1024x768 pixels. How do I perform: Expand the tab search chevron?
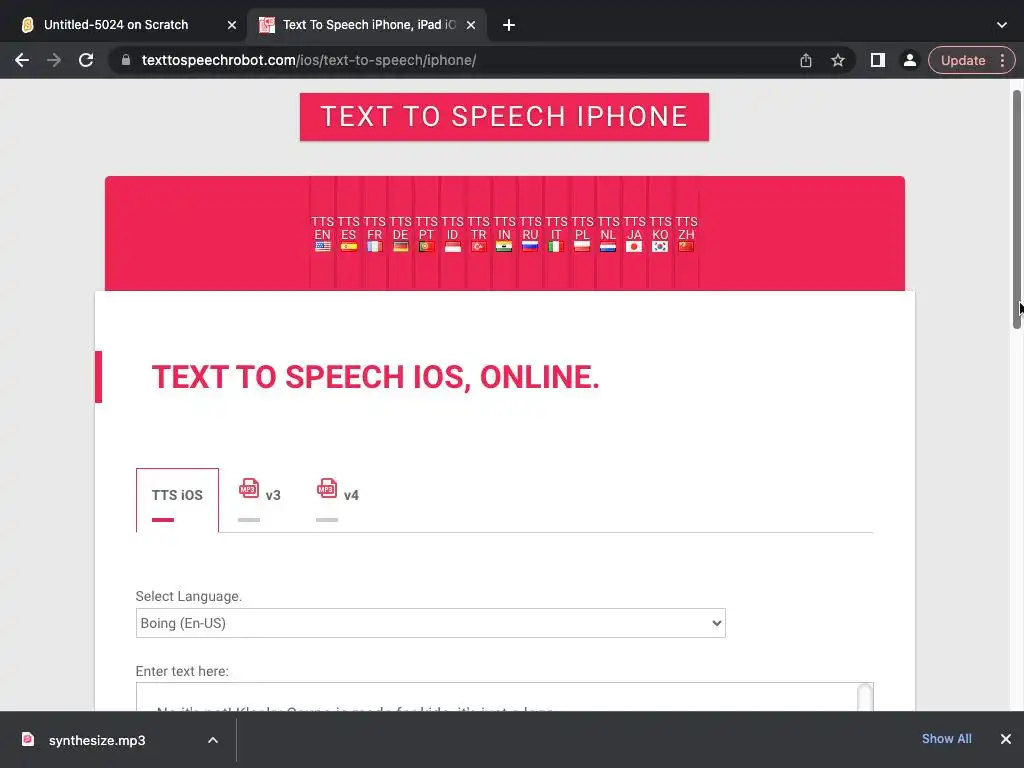click(x=1002, y=25)
